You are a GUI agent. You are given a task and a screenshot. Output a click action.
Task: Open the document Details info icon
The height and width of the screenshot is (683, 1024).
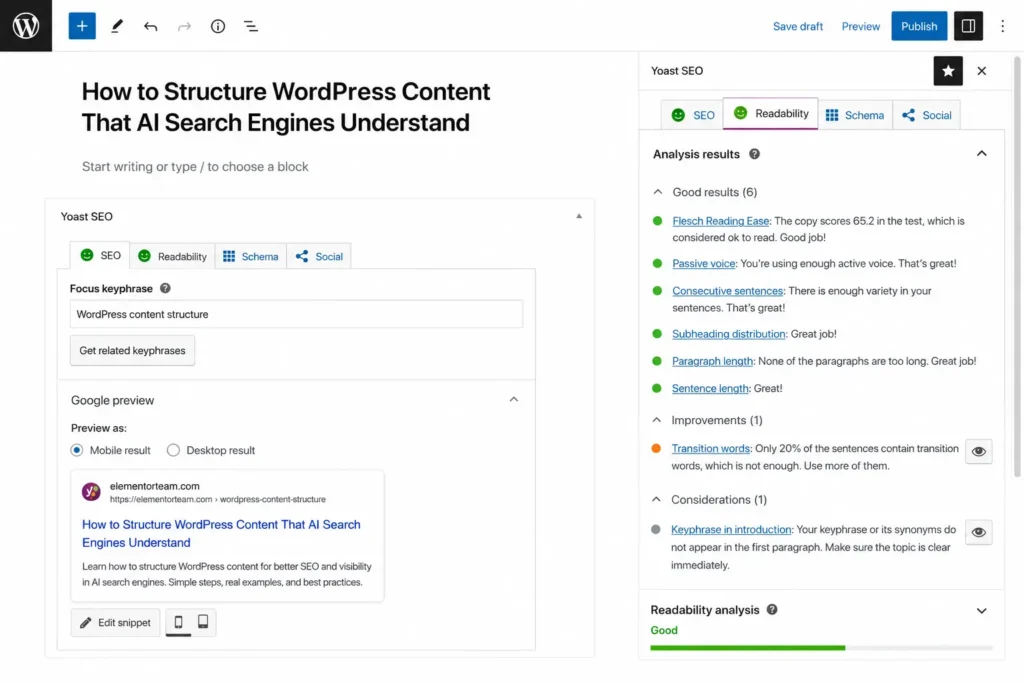(217, 26)
